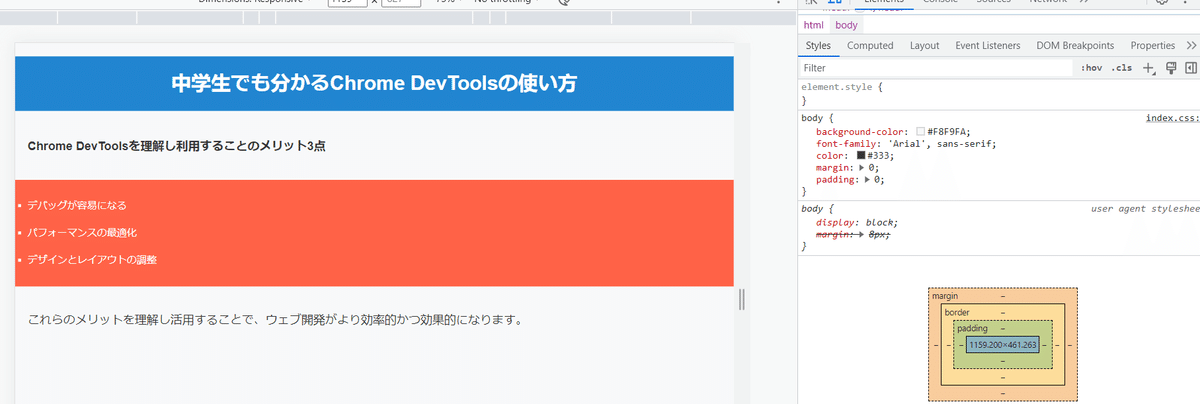
Task: Click the border label in box model
Action: pos(957,312)
